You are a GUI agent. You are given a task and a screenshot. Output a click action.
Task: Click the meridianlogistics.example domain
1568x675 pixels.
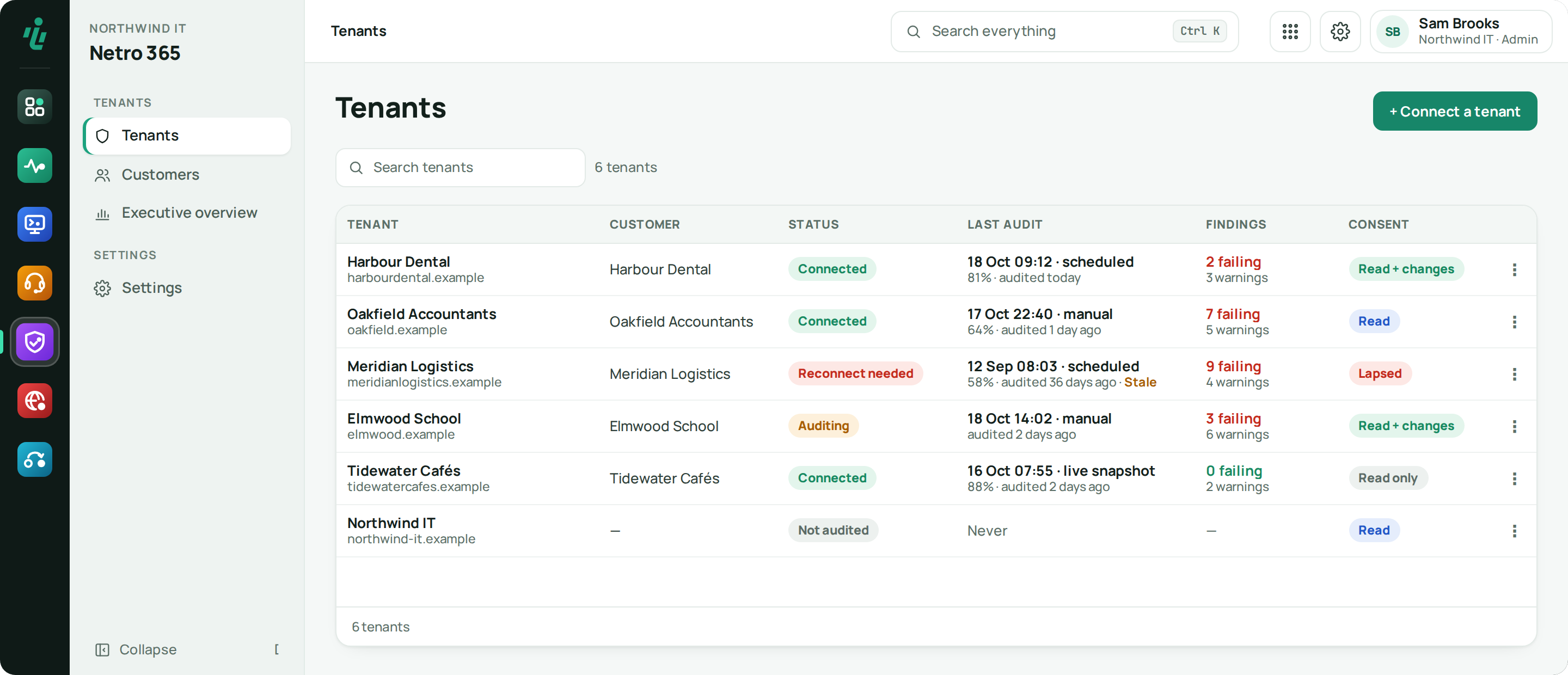coord(424,383)
